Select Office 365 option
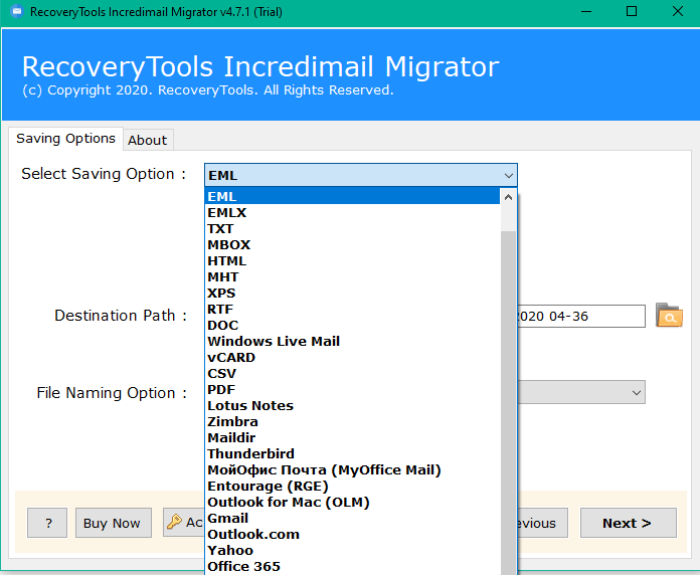Viewport: 700px width, 575px height. [x=352, y=566]
